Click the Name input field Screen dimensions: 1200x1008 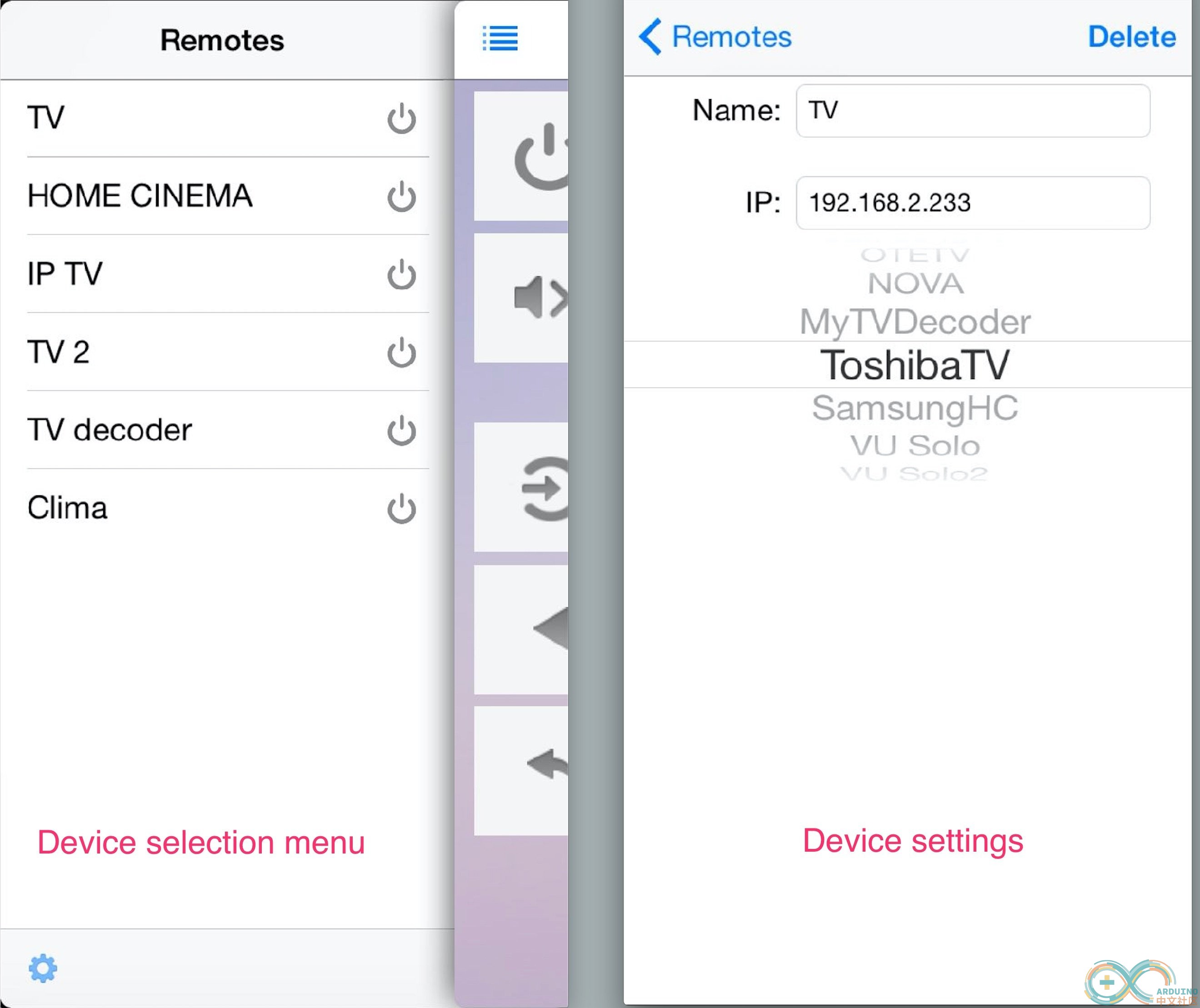click(973, 110)
